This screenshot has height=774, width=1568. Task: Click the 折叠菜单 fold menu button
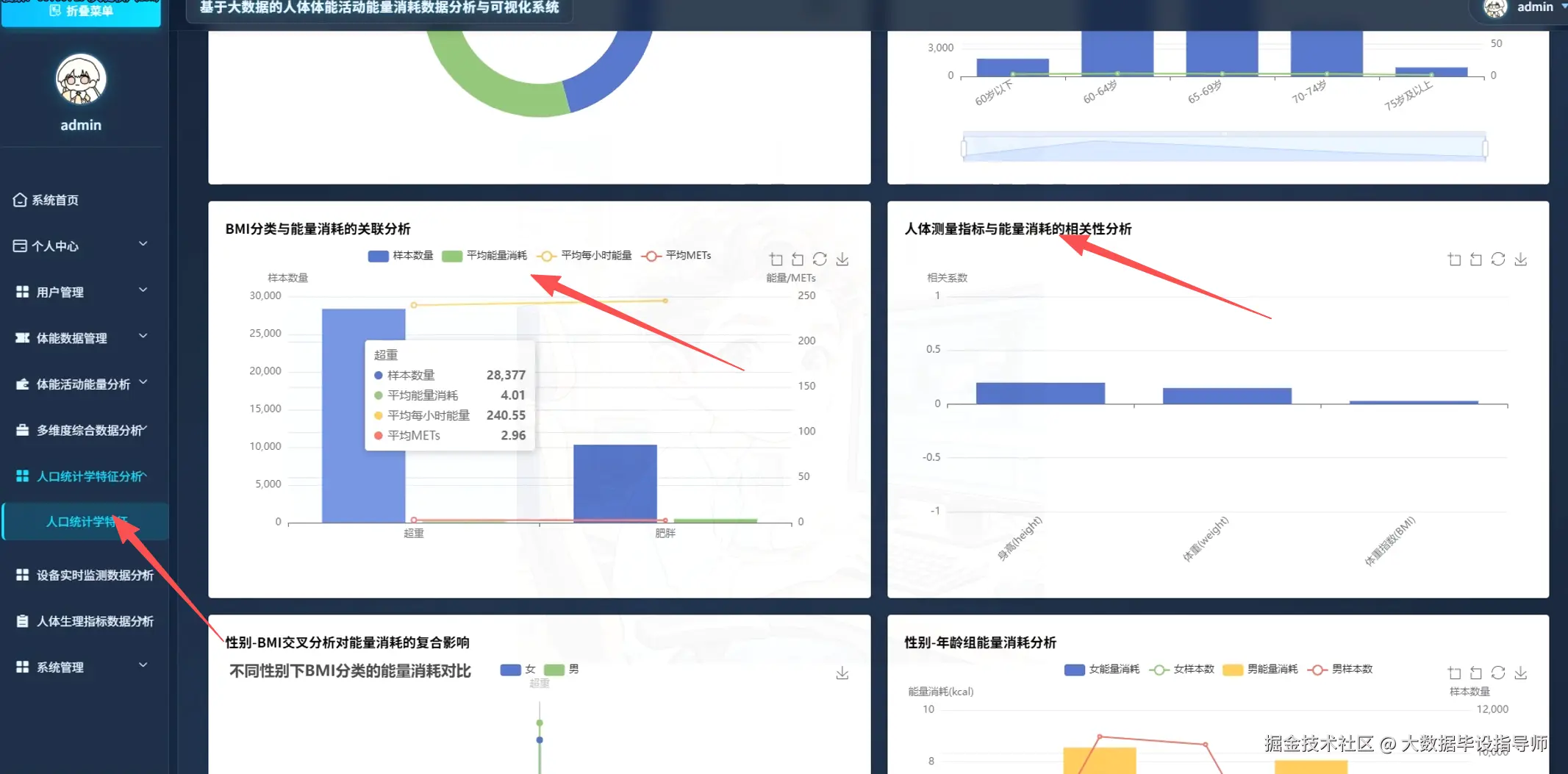tap(81, 12)
